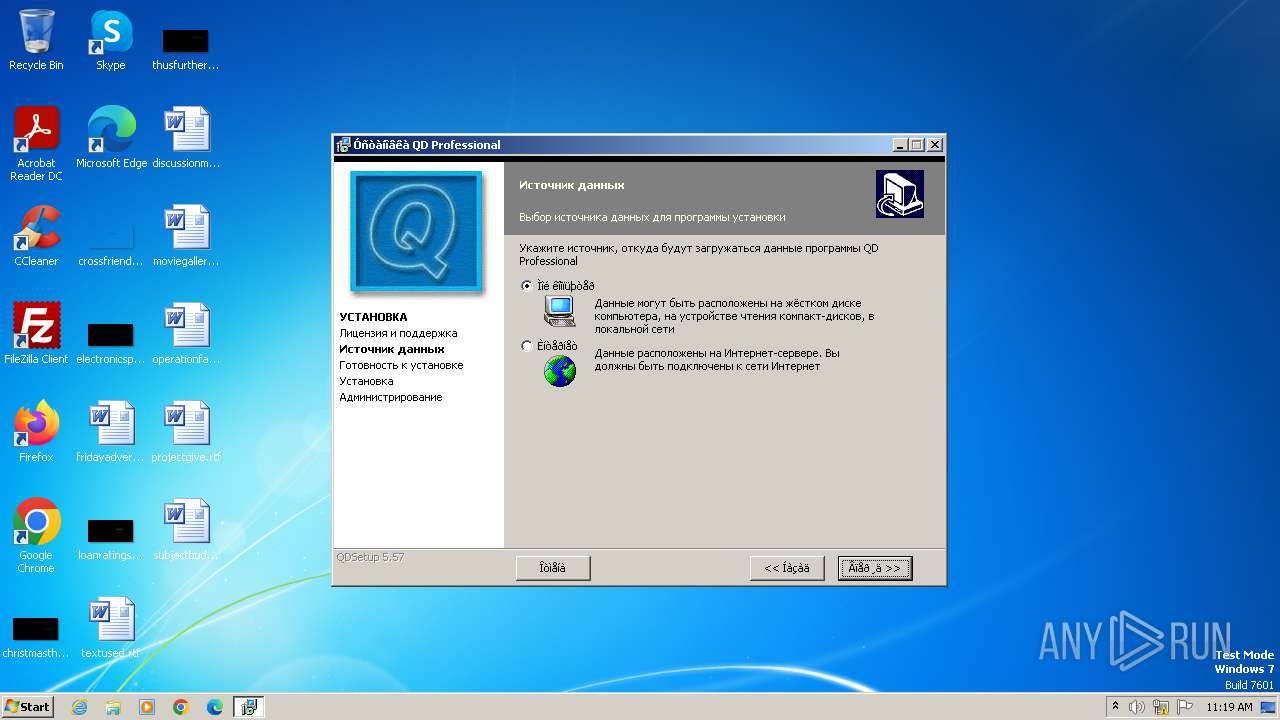This screenshot has height=720, width=1280.
Task: Open the File Explorer taskbar icon
Action: (113, 707)
